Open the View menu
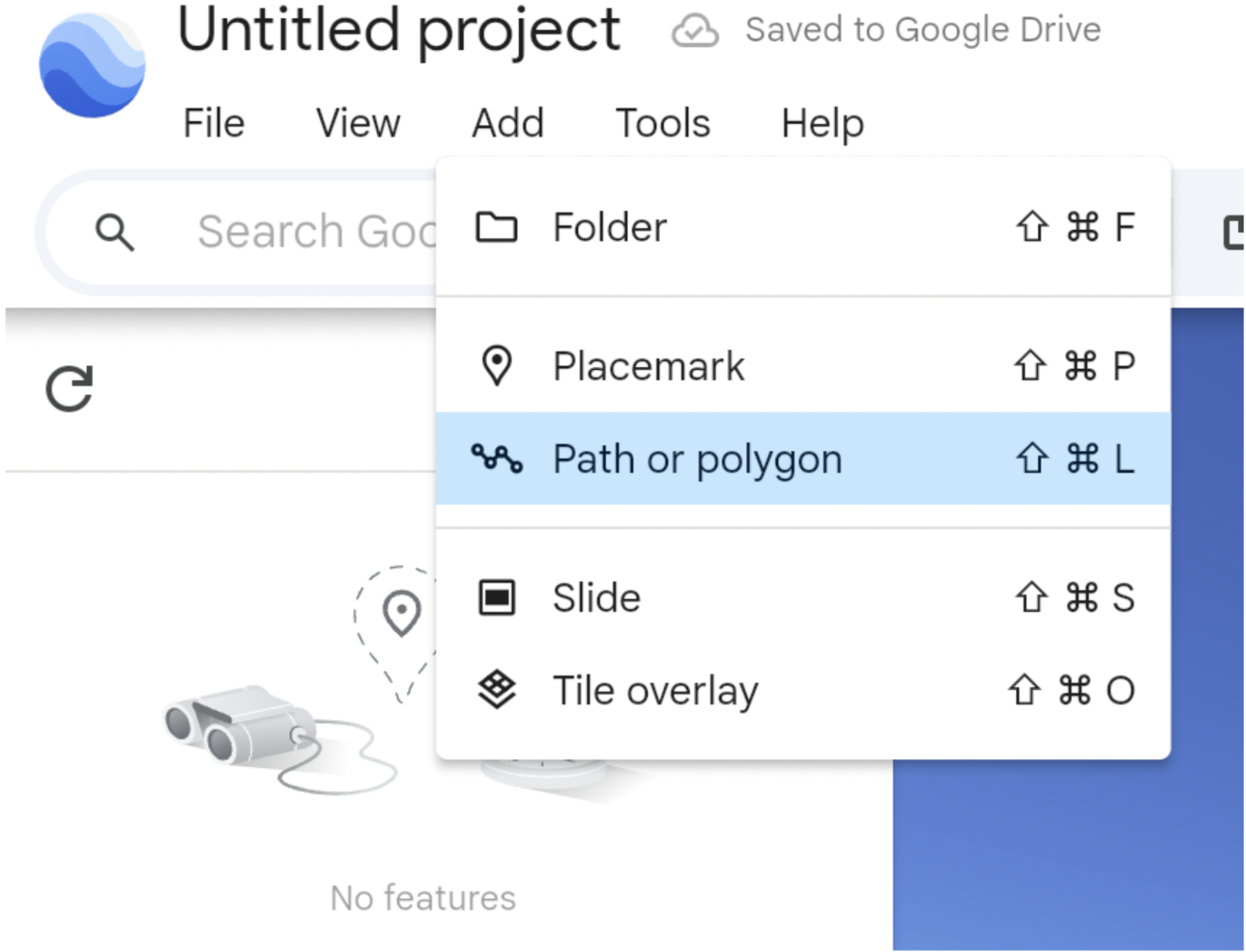The image size is (1246, 952). 358,124
